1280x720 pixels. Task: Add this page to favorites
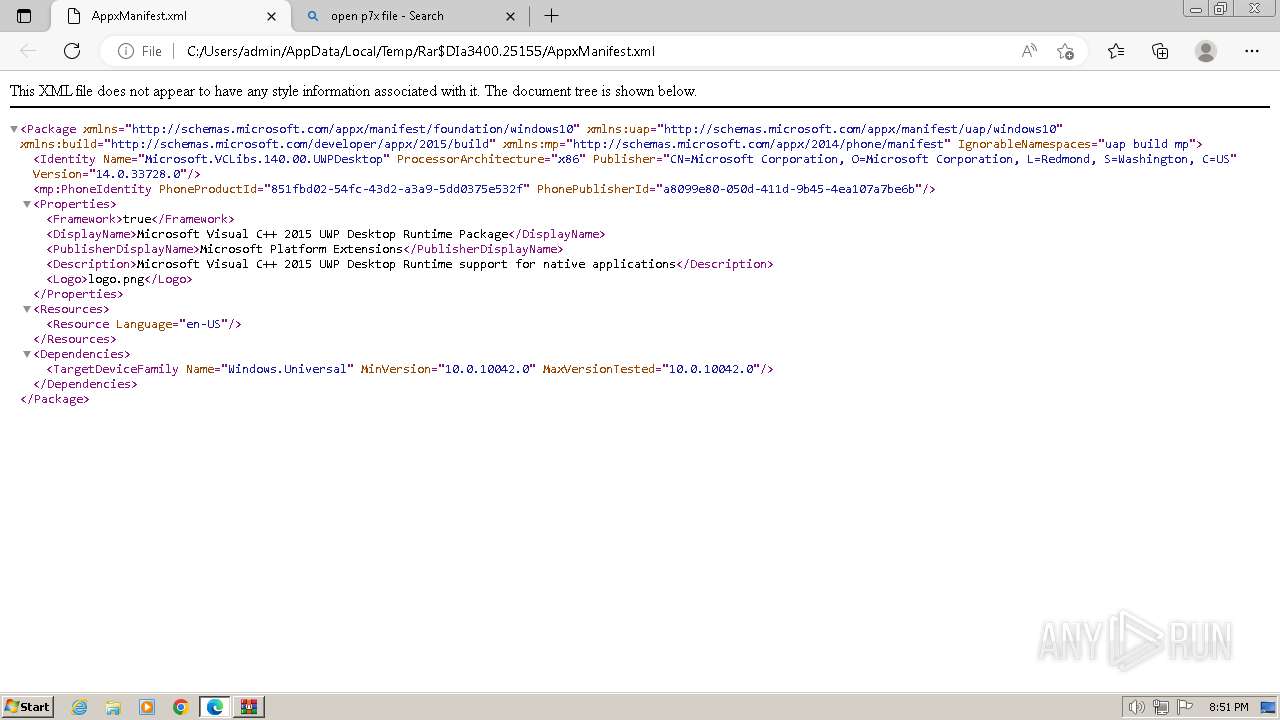1065,51
